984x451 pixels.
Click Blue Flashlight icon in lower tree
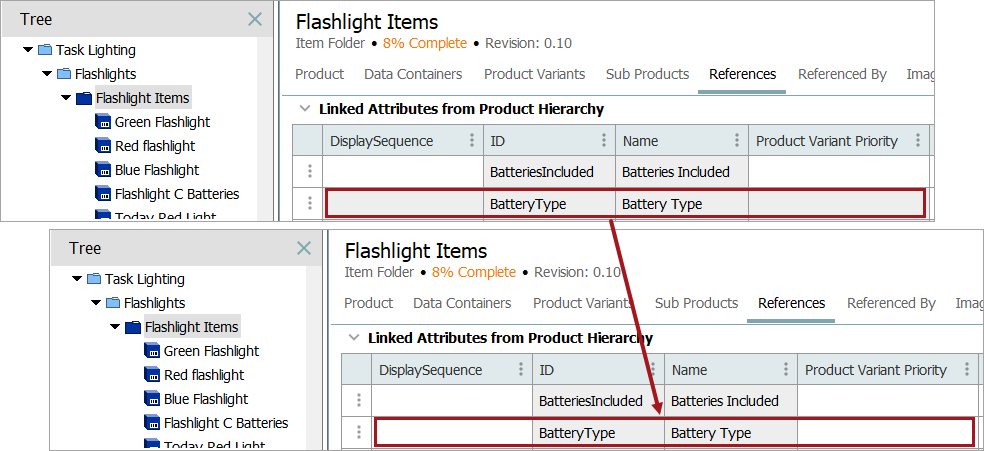[x=151, y=399]
